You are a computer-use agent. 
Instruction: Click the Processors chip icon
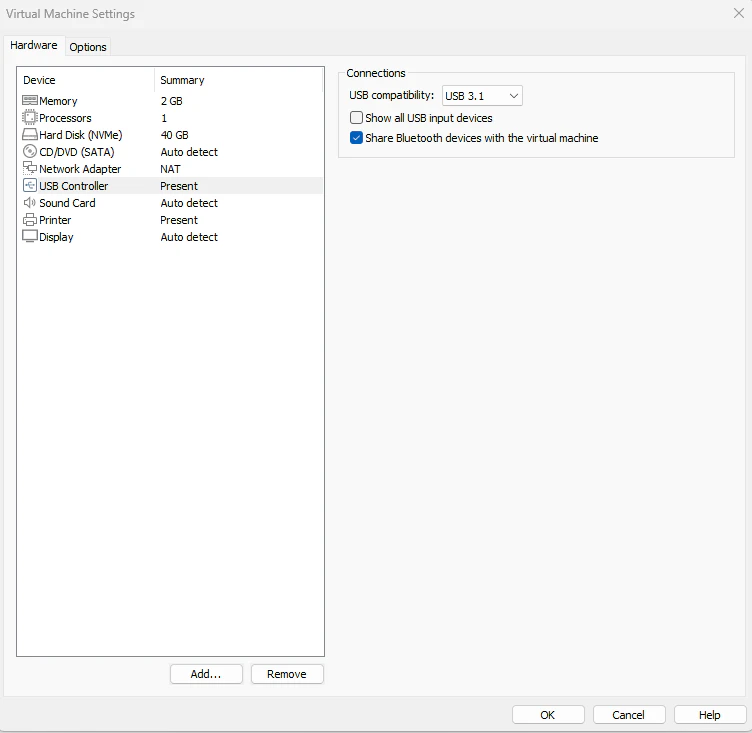coord(30,117)
